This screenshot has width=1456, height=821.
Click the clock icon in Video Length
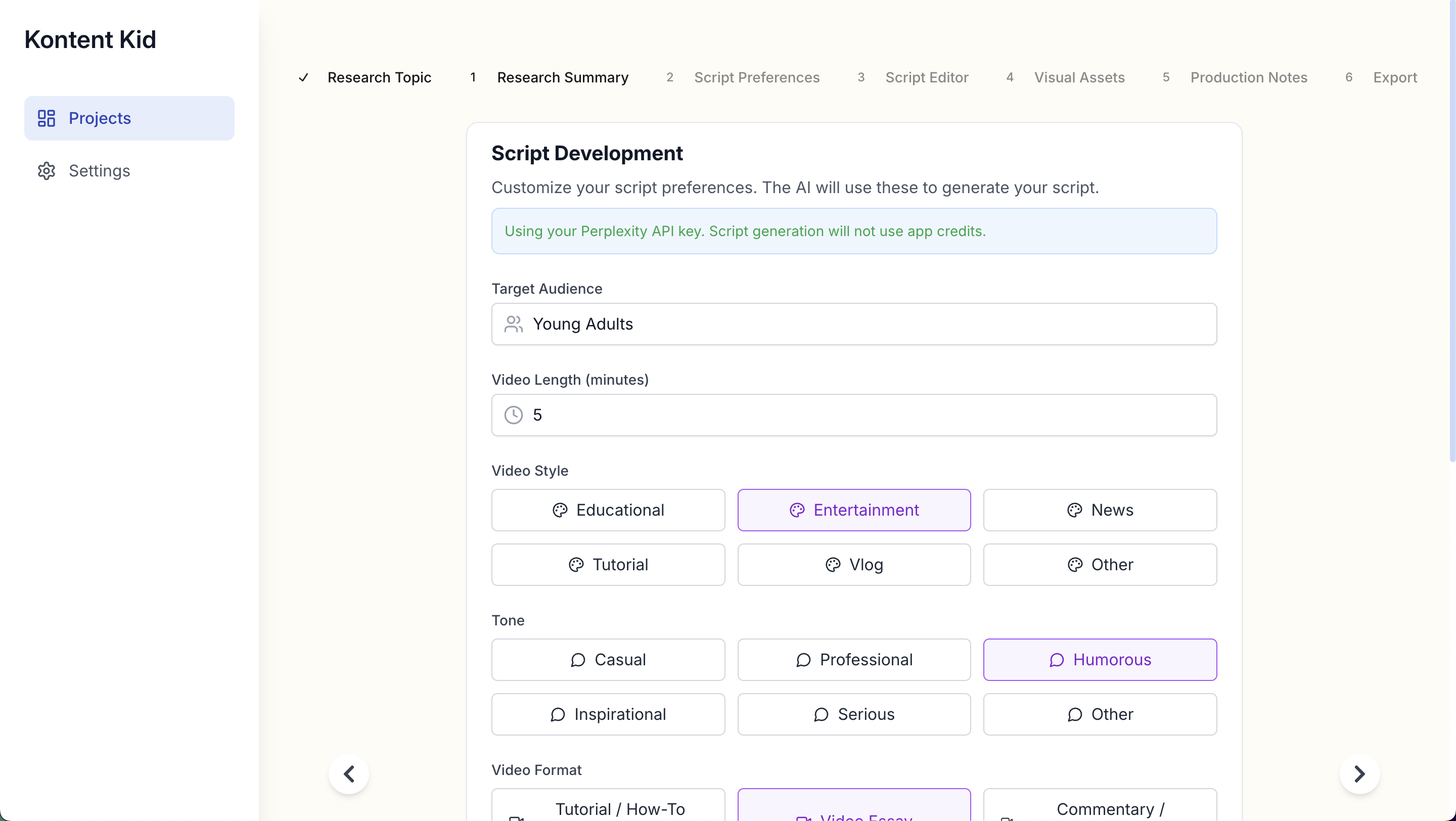[513, 415]
